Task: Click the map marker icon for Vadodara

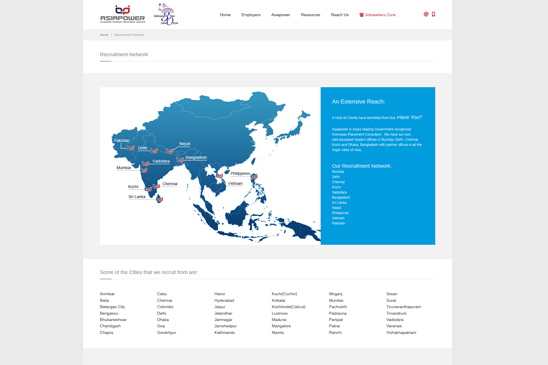Action: point(145,163)
